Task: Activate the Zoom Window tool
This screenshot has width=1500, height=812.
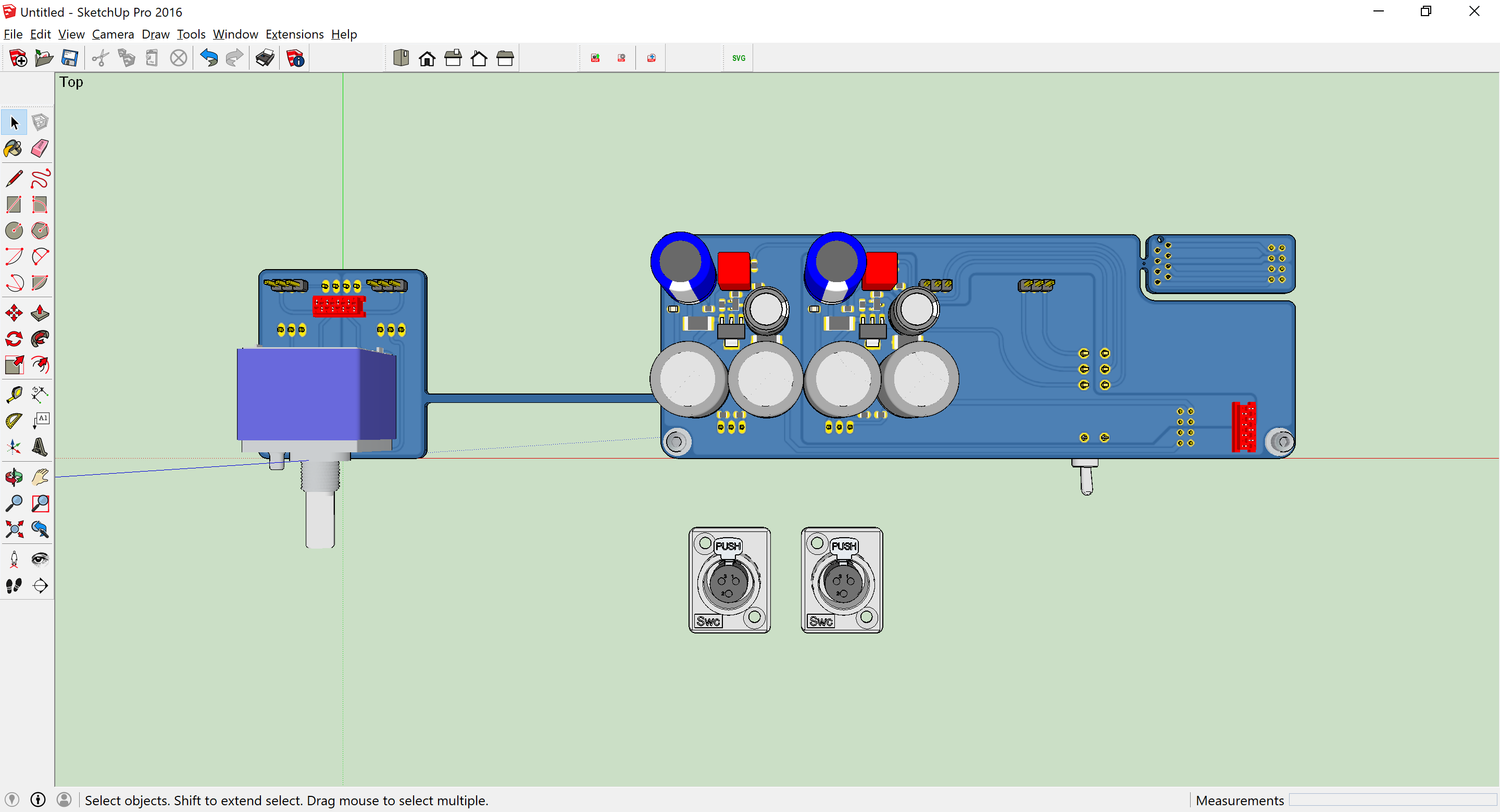Action: (x=40, y=503)
